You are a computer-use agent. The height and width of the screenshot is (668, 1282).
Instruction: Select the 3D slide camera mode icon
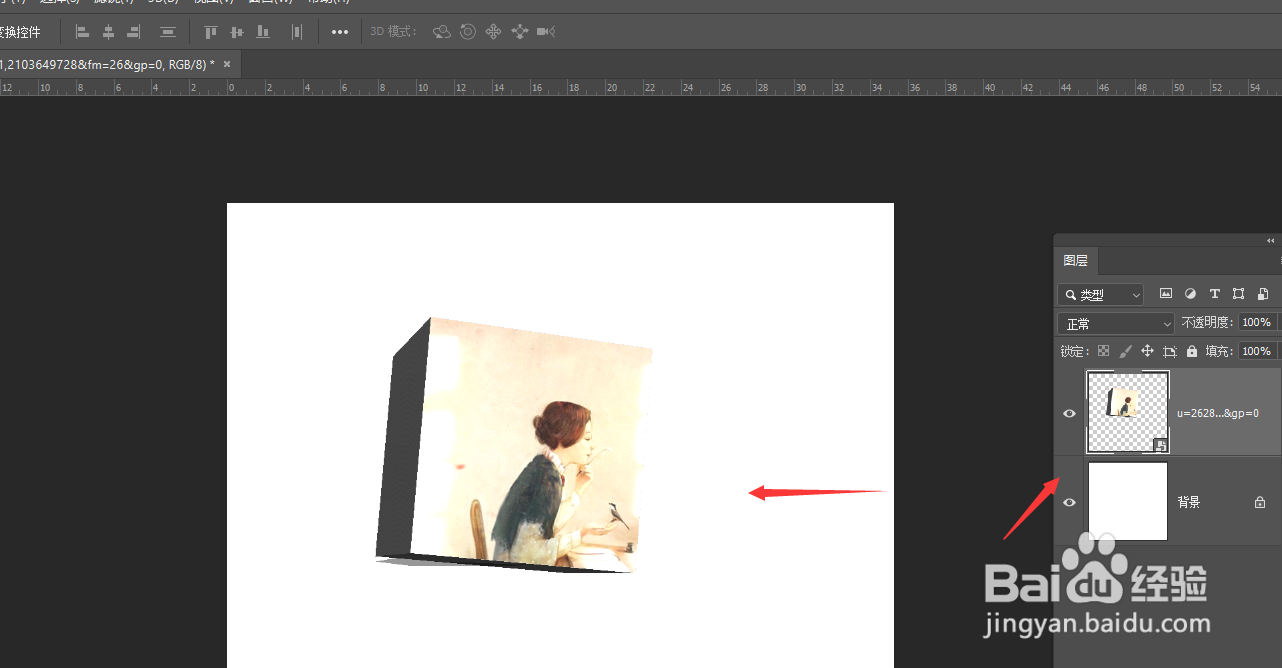pyautogui.click(x=519, y=32)
